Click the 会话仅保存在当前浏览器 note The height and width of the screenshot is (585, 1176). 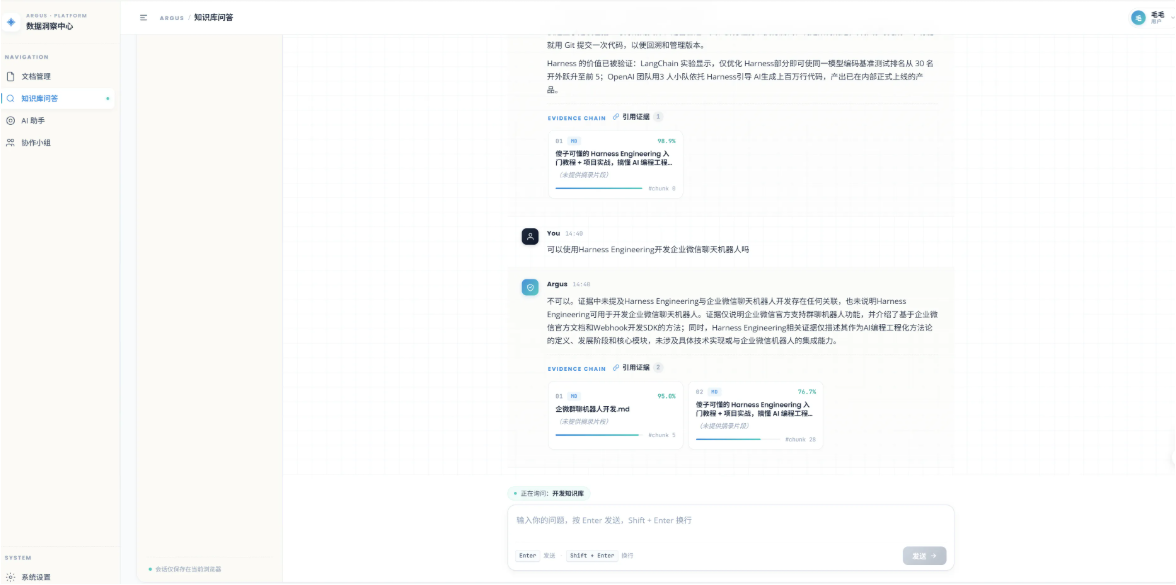188,568
